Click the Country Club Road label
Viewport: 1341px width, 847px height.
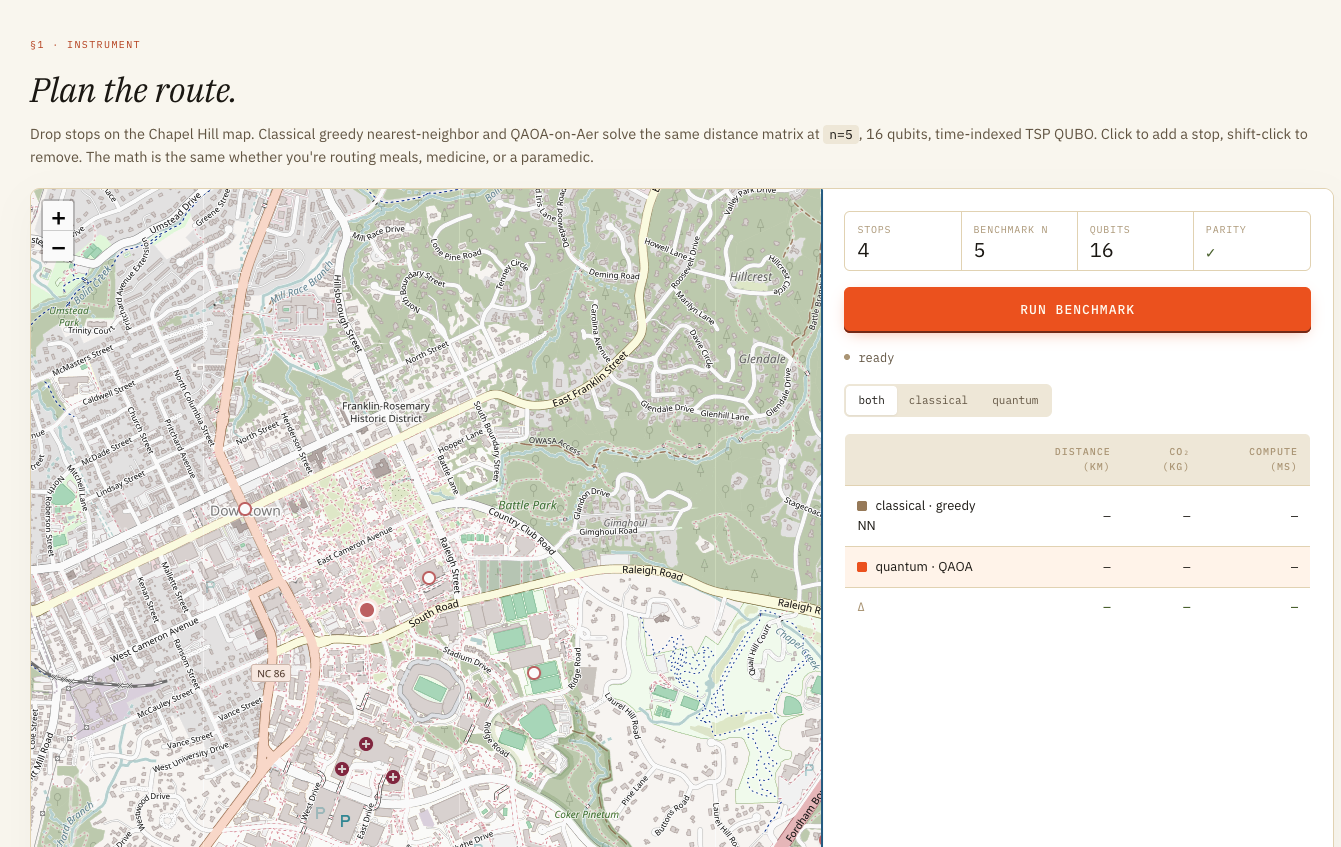tap(522, 531)
